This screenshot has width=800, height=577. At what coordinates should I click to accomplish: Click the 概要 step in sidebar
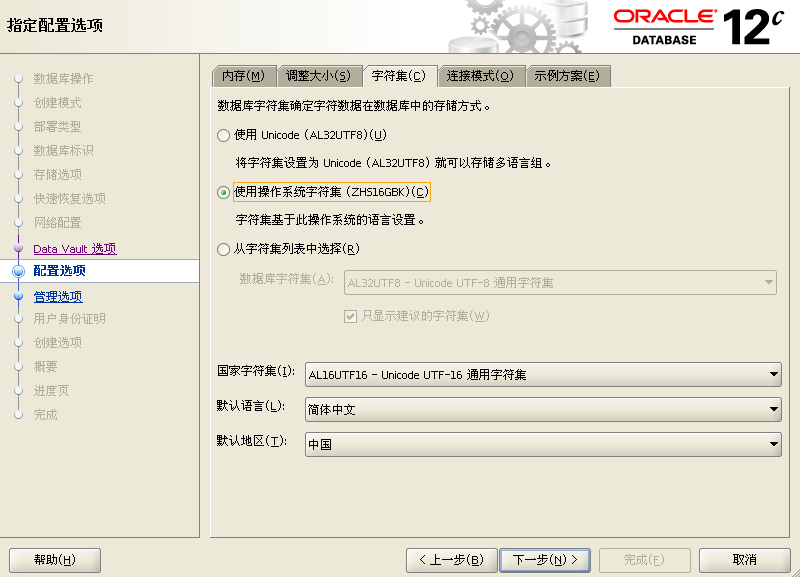click(45, 367)
